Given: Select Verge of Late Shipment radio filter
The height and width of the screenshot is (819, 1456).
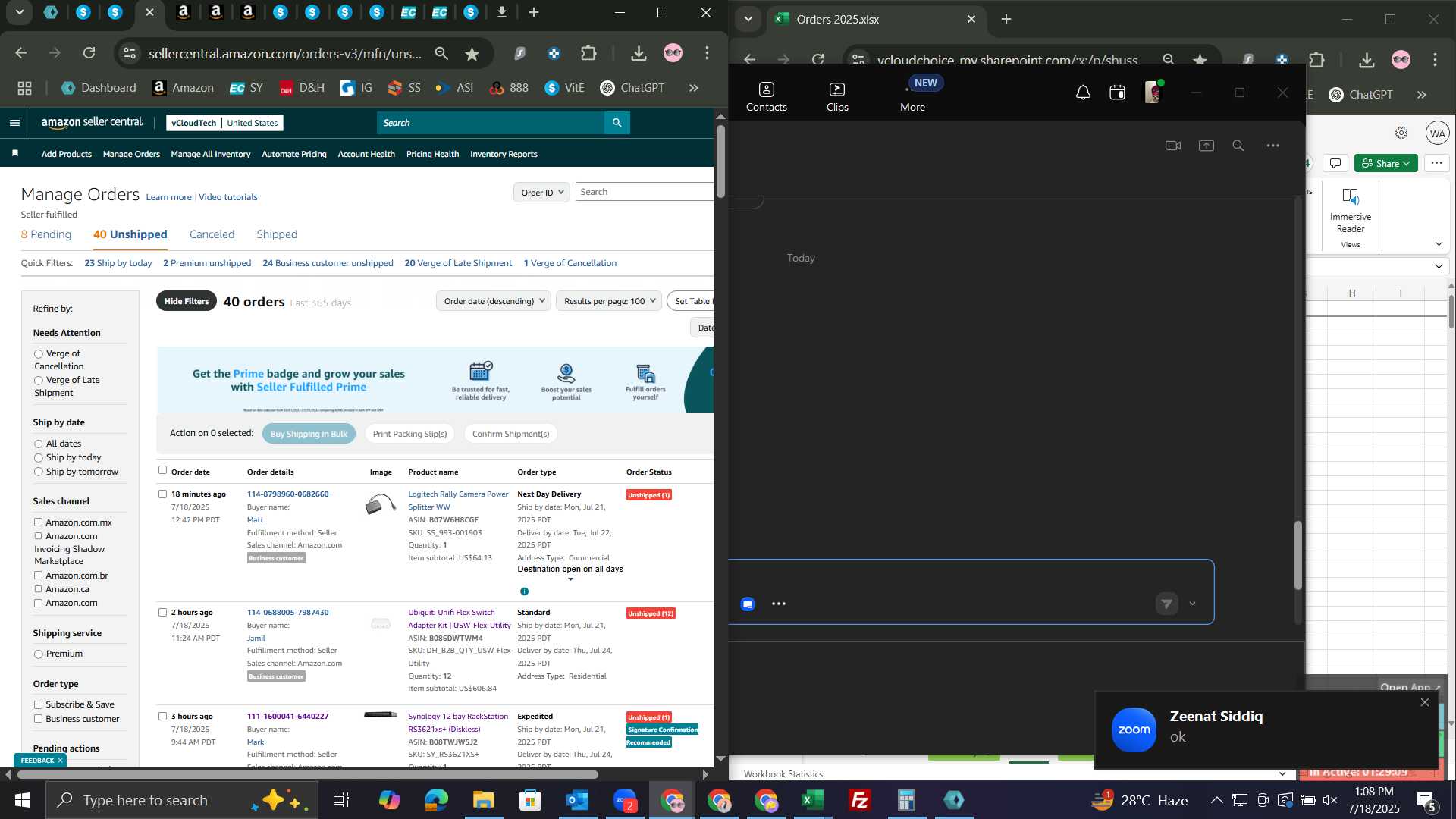Looking at the screenshot, I should [x=38, y=381].
